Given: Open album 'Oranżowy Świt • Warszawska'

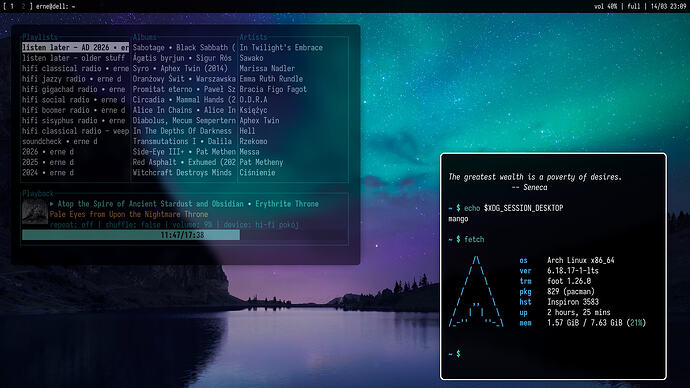Looking at the screenshot, I should (x=184, y=79).
